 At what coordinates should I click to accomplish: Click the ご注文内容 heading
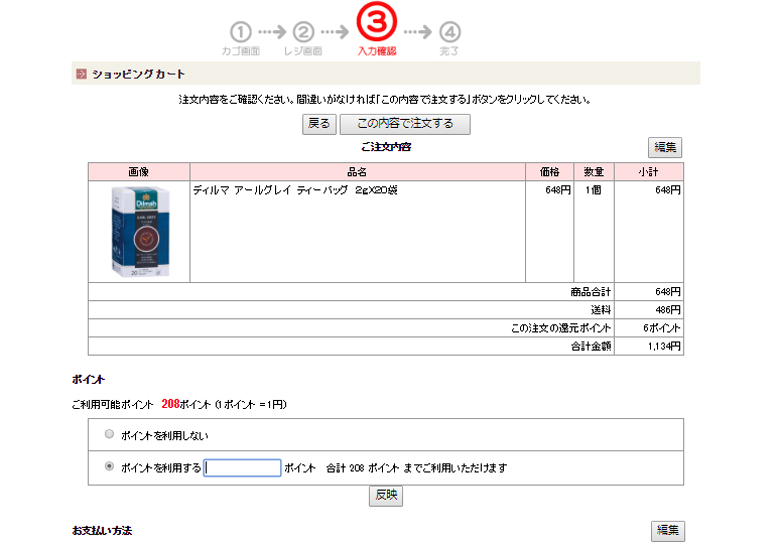point(386,147)
